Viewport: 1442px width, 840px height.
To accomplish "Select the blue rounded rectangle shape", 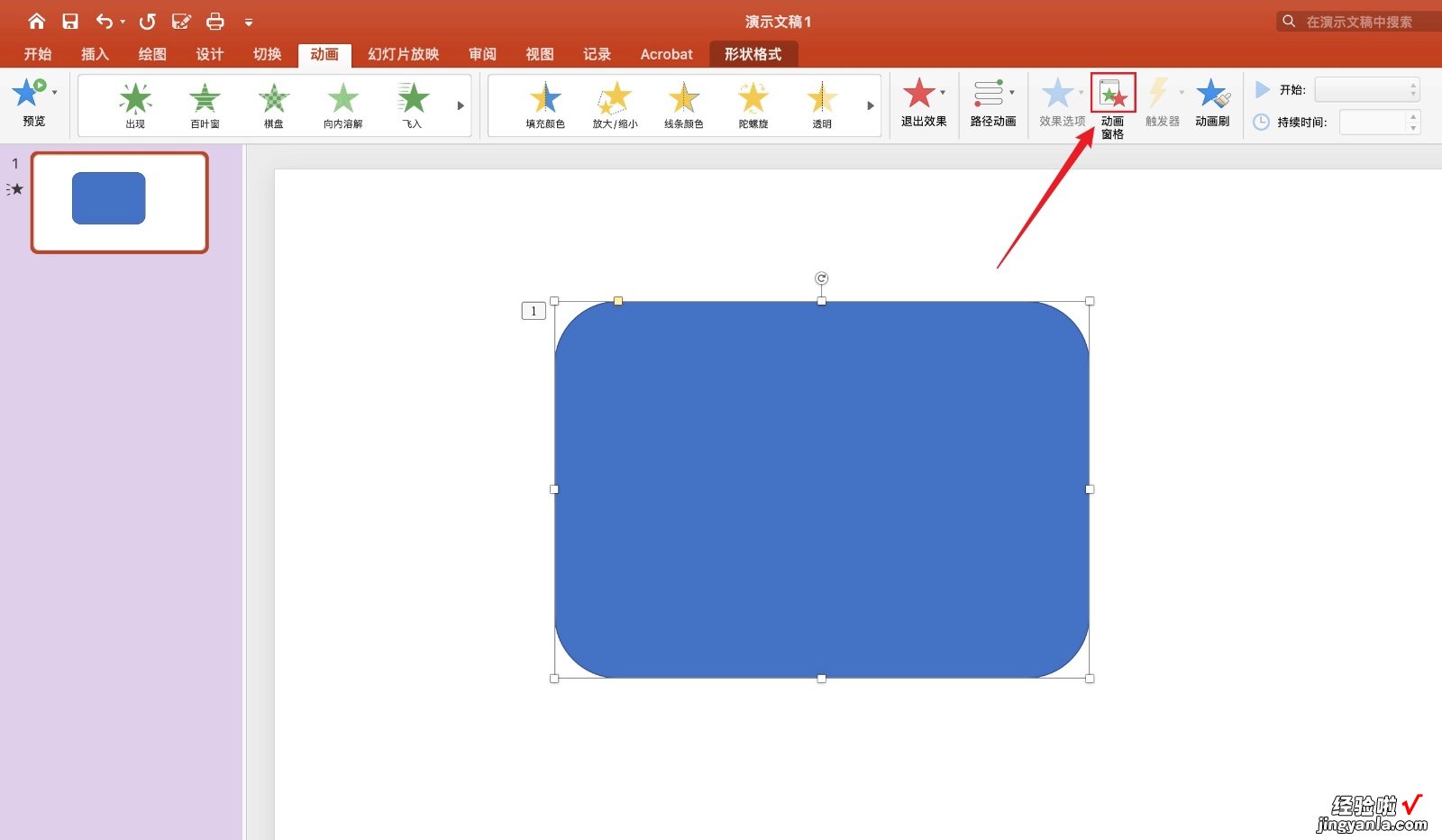I will click(x=822, y=489).
